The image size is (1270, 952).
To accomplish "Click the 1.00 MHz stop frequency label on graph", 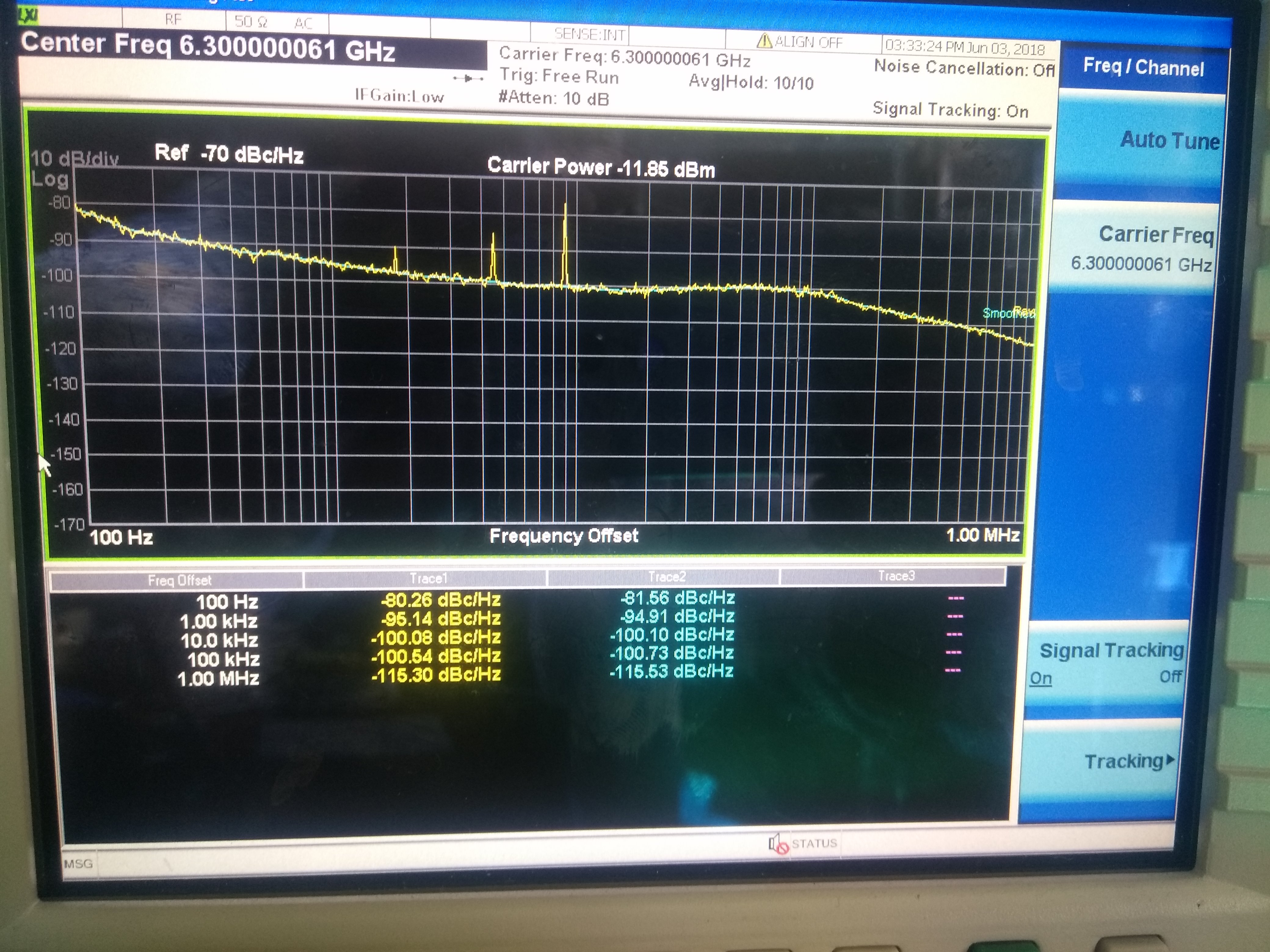I will coord(983,535).
